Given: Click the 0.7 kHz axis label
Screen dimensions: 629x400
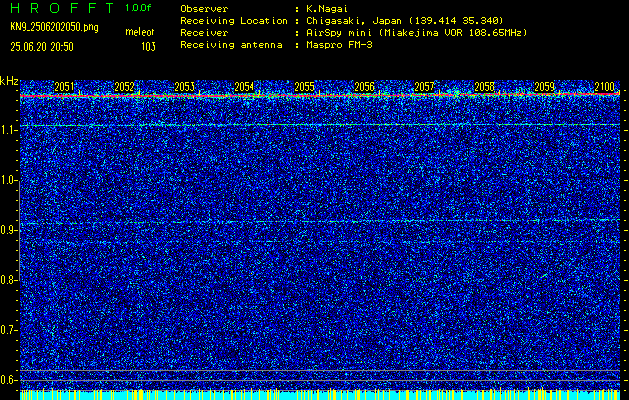Looking at the screenshot, I should [x=8, y=330].
